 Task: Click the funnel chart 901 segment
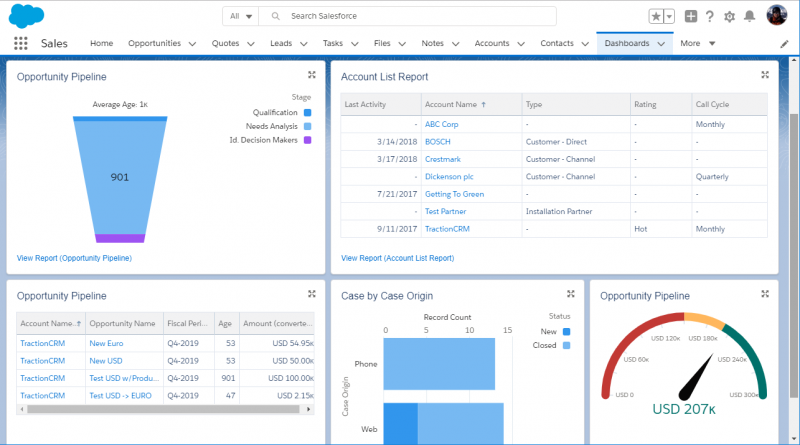click(120, 177)
